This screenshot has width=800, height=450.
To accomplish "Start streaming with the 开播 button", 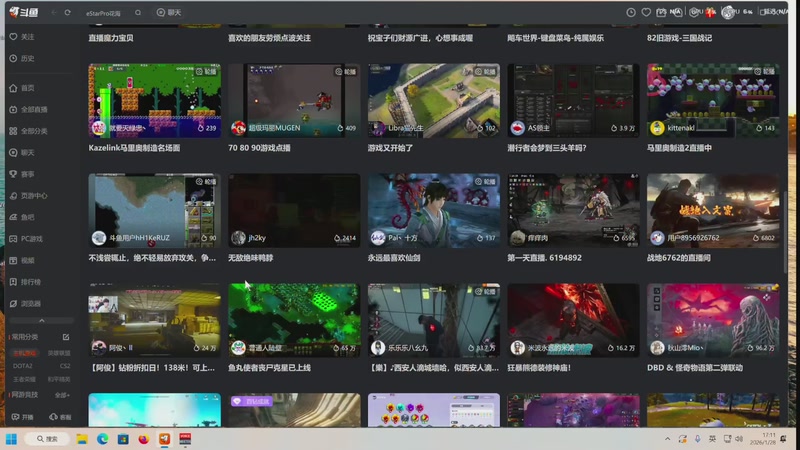I will 22,417.
